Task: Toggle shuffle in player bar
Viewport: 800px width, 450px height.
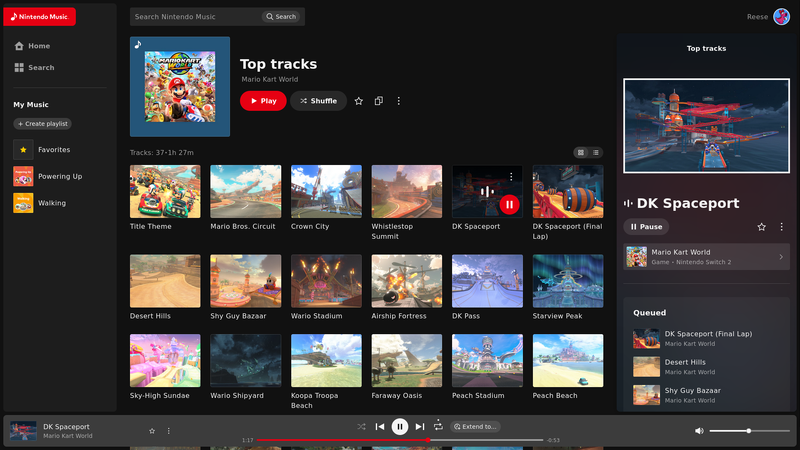Action: click(x=361, y=427)
